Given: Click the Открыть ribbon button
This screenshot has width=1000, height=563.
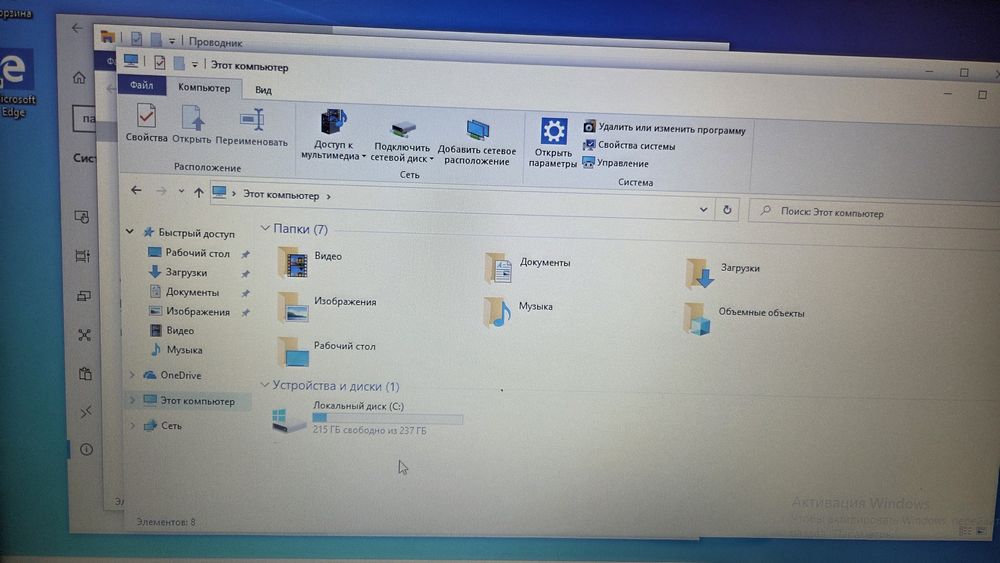Looking at the screenshot, I should pyautogui.click(x=191, y=124).
